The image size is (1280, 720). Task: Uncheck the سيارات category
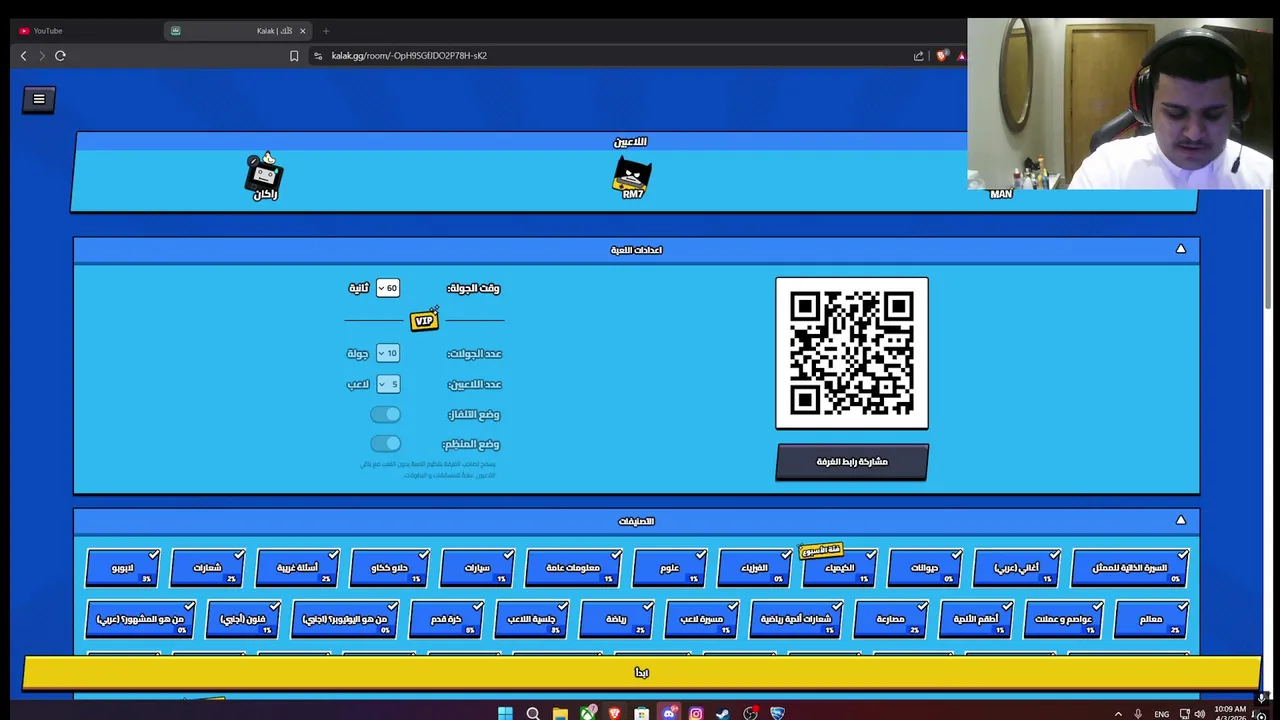pos(477,568)
